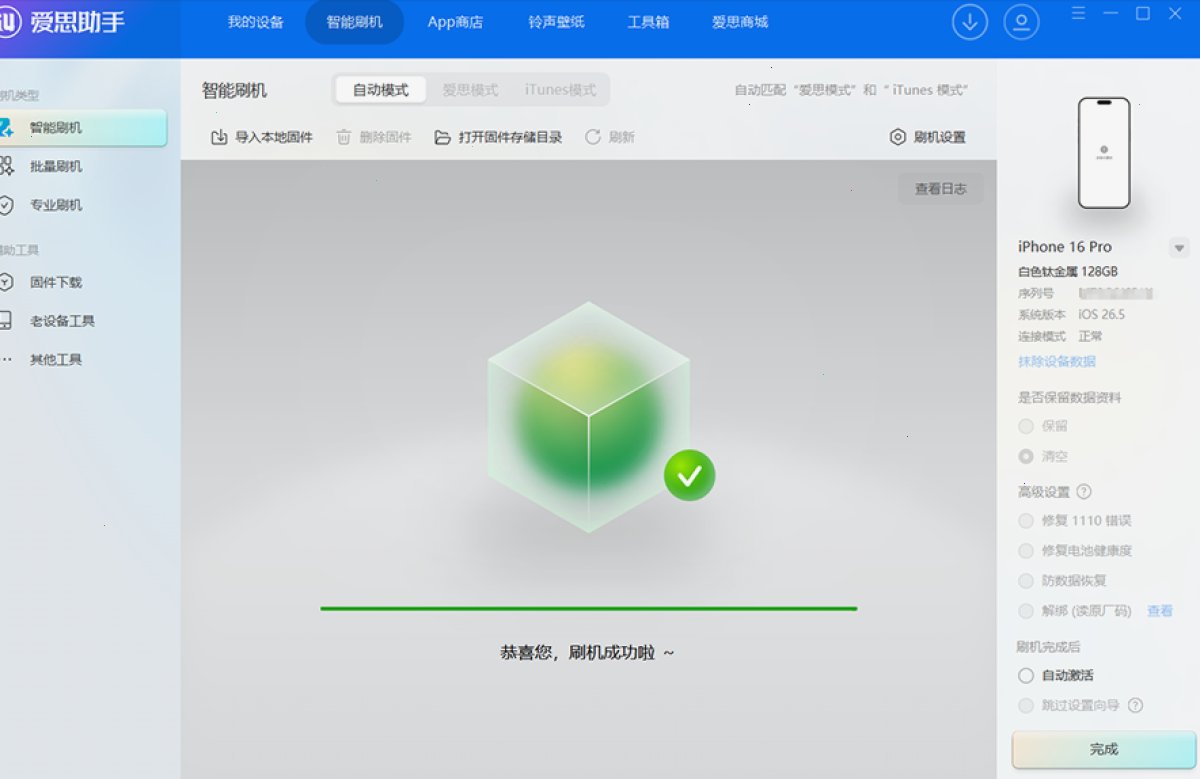Viewport: 1200px width, 779px height.
Task: Toggle the 修复 1110 错误 option
Action: pyautogui.click(x=1025, y=520)
